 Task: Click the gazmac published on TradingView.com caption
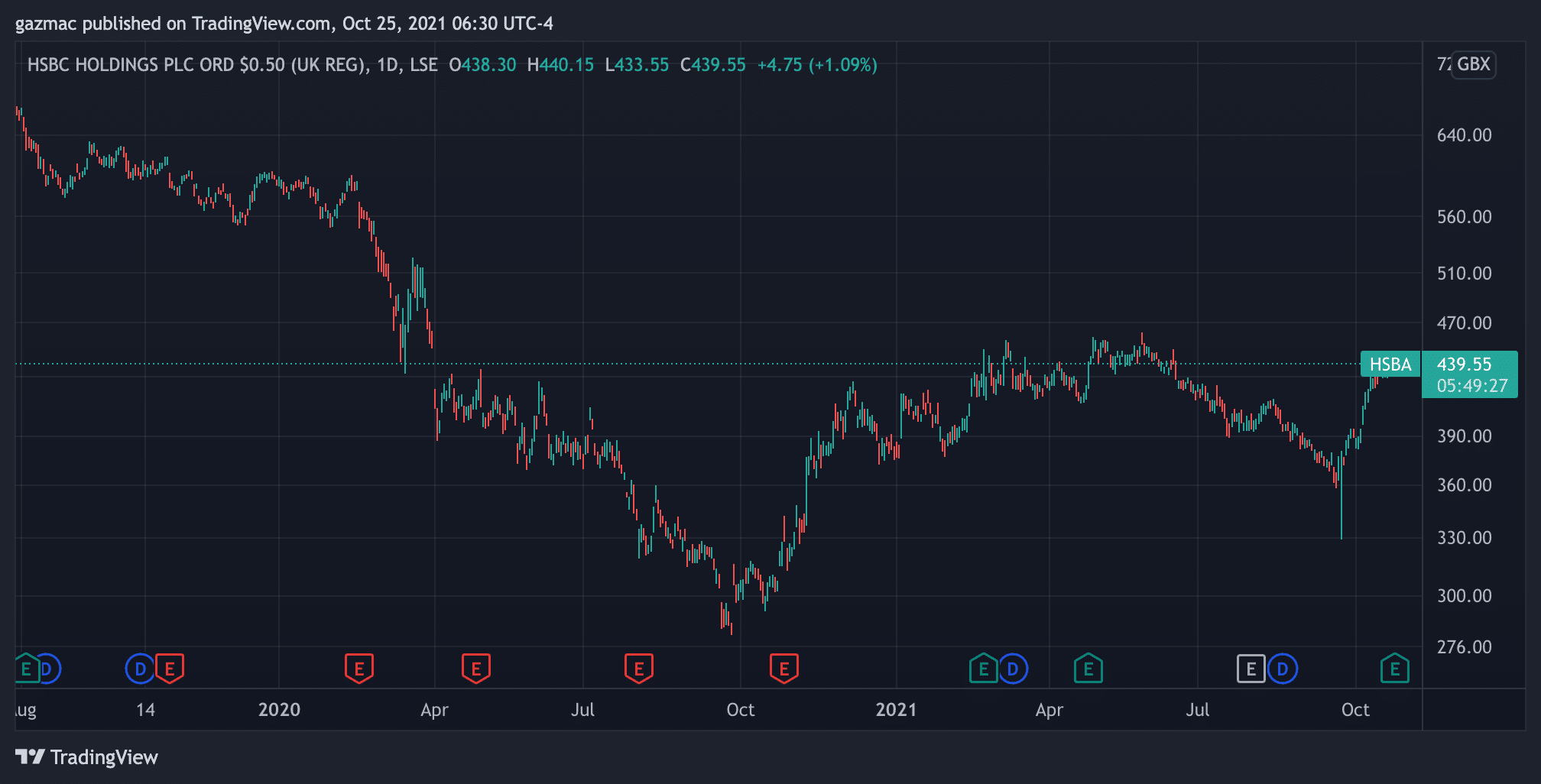click(284, 24)
